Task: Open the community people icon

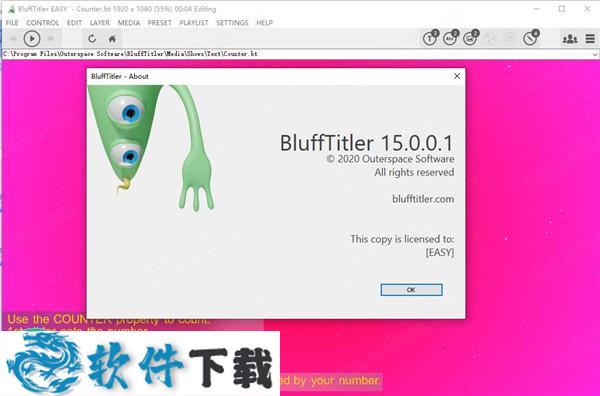Action: pos(570,39)
